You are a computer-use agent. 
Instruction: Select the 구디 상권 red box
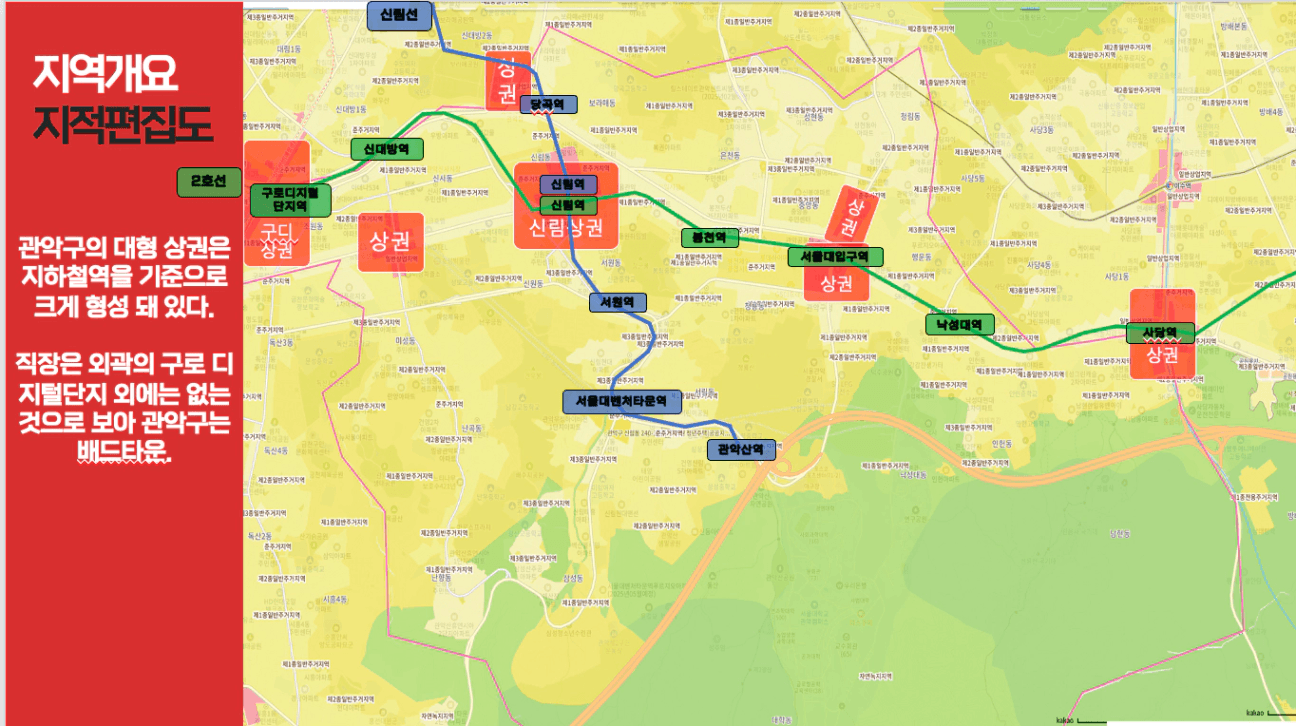[x=276, y=242]
